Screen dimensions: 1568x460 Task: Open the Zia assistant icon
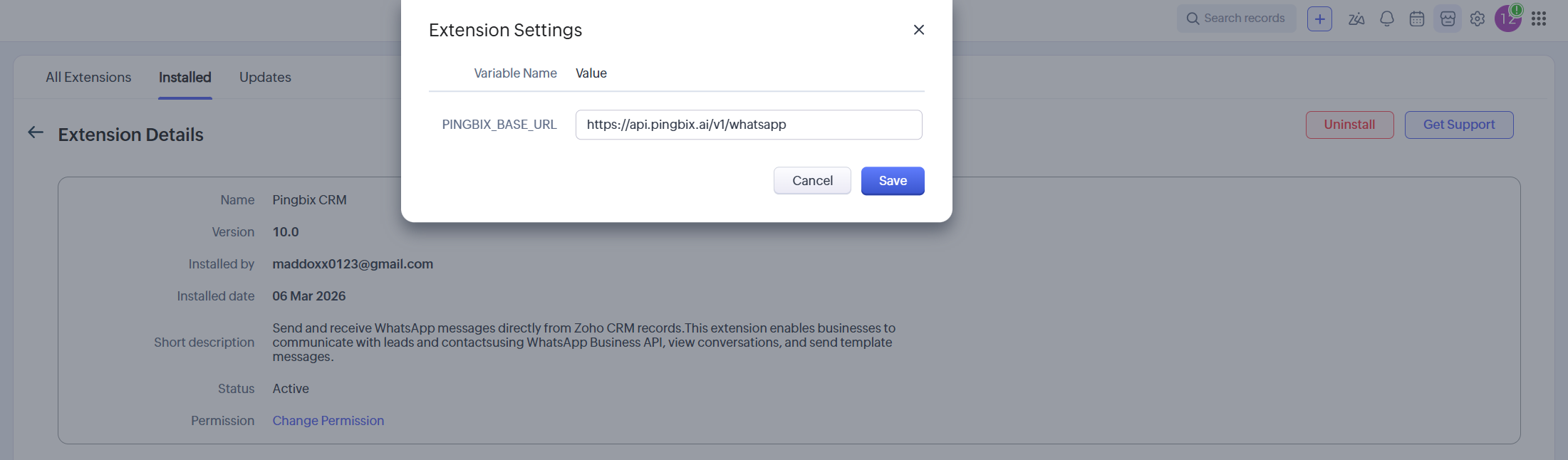pos(1356,19)
